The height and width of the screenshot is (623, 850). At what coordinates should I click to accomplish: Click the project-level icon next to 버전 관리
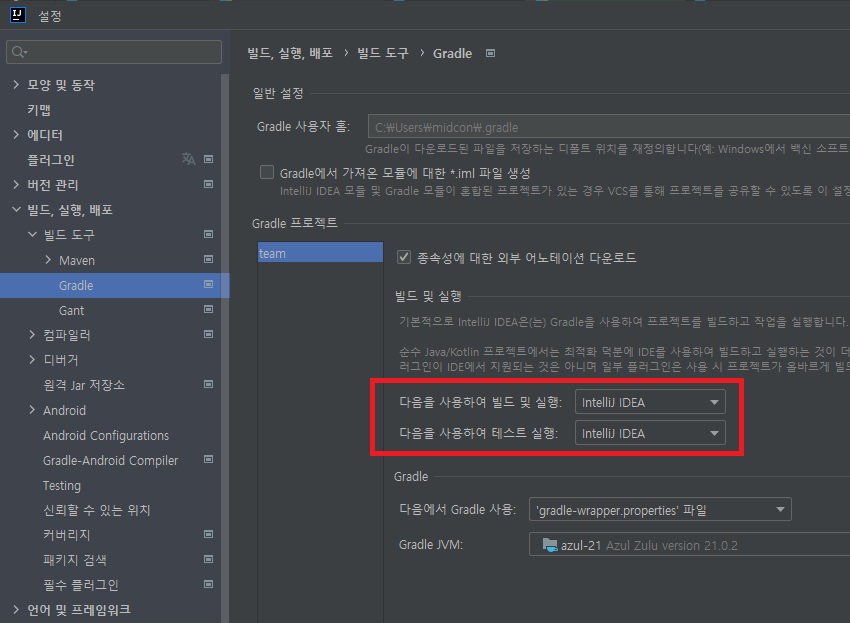(208, 184)
